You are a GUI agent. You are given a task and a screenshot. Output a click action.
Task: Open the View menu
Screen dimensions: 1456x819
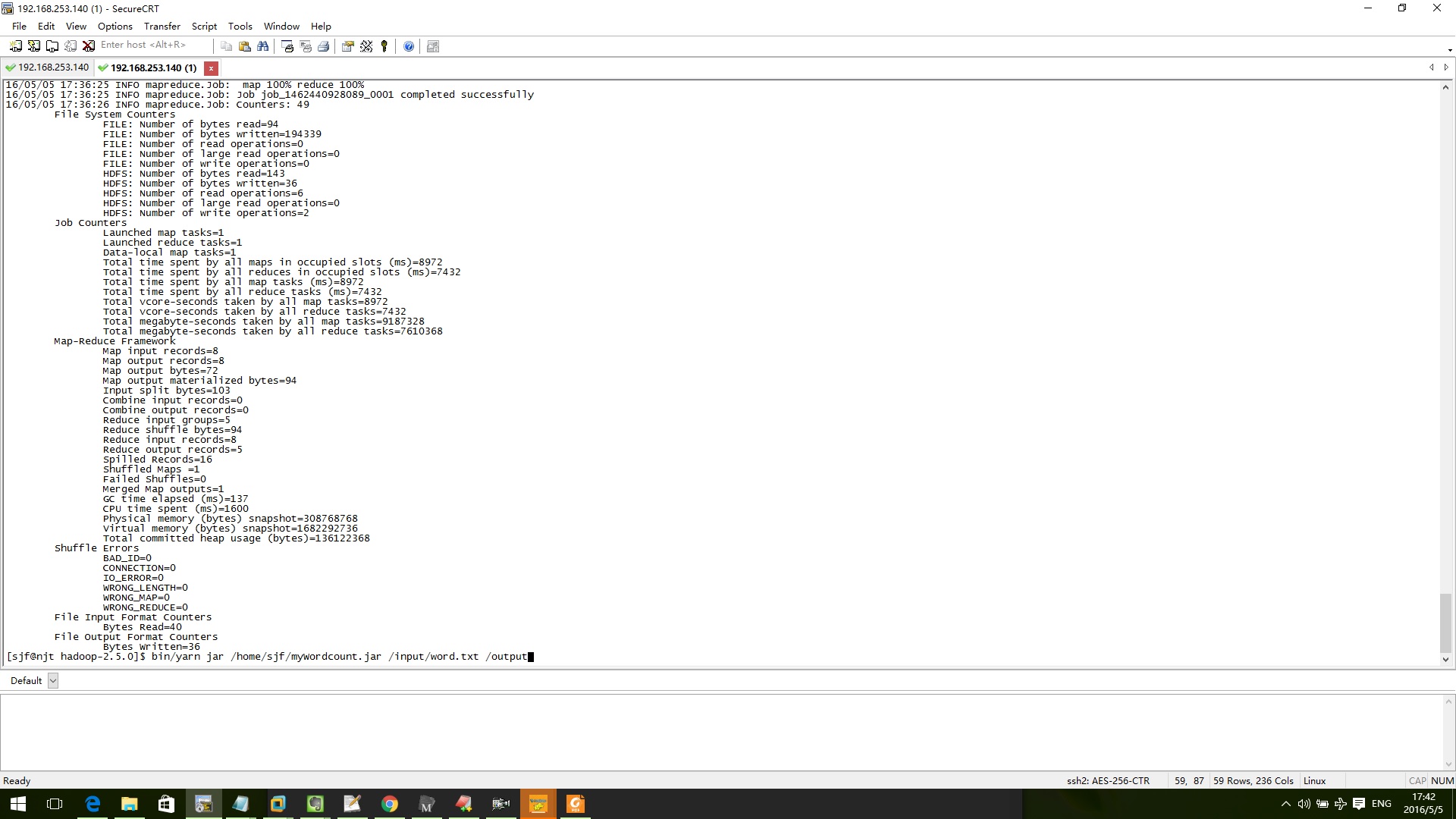tap(76, 26)
